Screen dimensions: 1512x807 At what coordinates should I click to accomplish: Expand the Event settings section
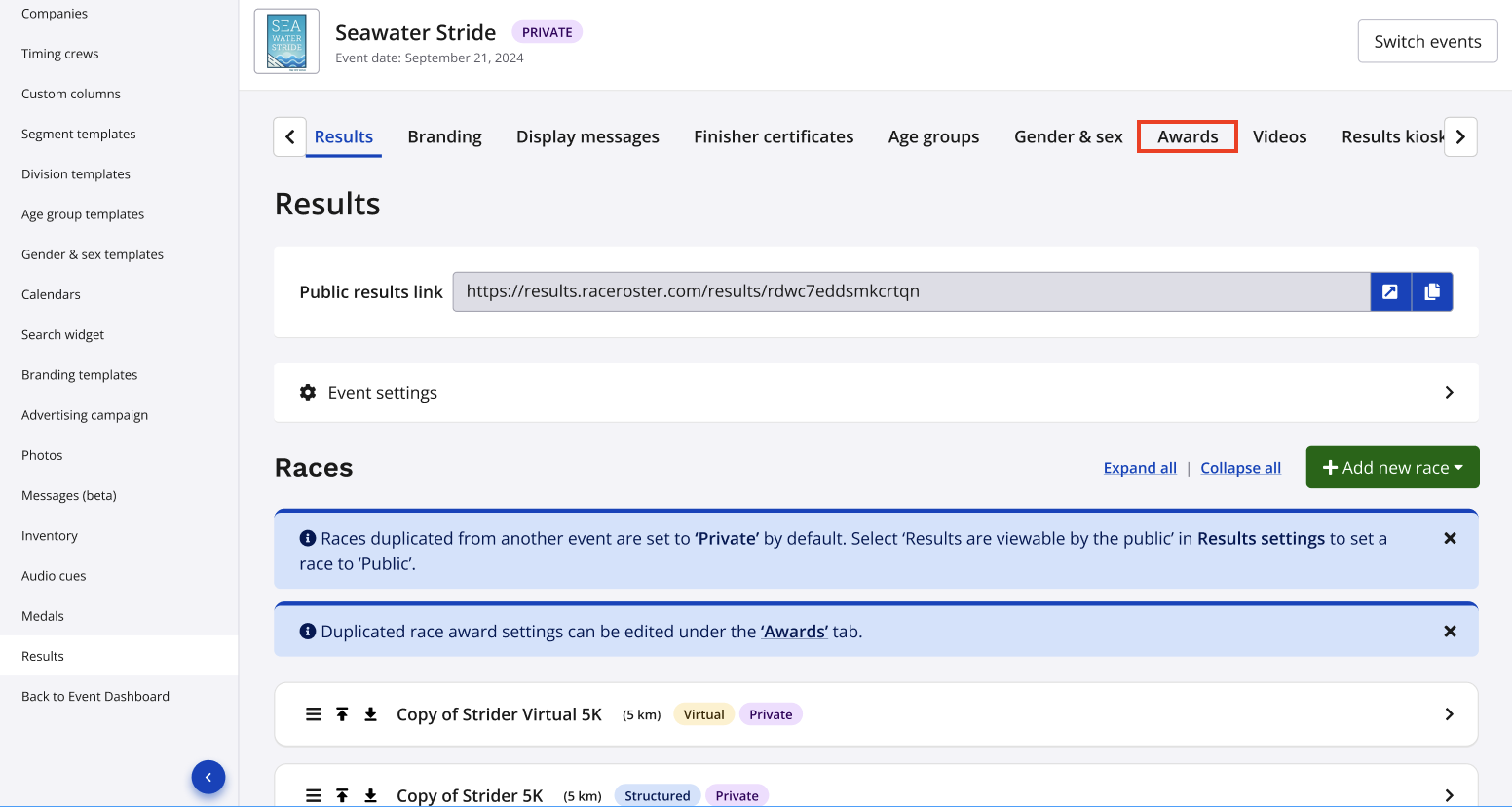point(1449,392)
